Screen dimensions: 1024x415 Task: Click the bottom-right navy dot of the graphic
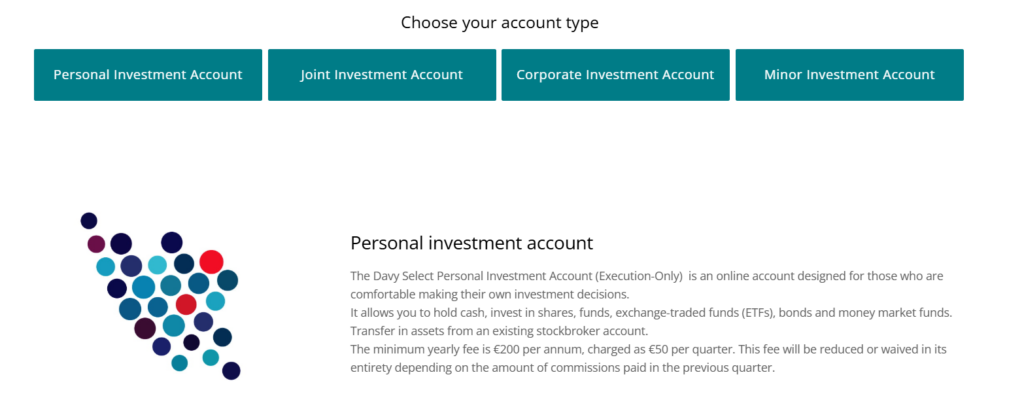[231, 371]
